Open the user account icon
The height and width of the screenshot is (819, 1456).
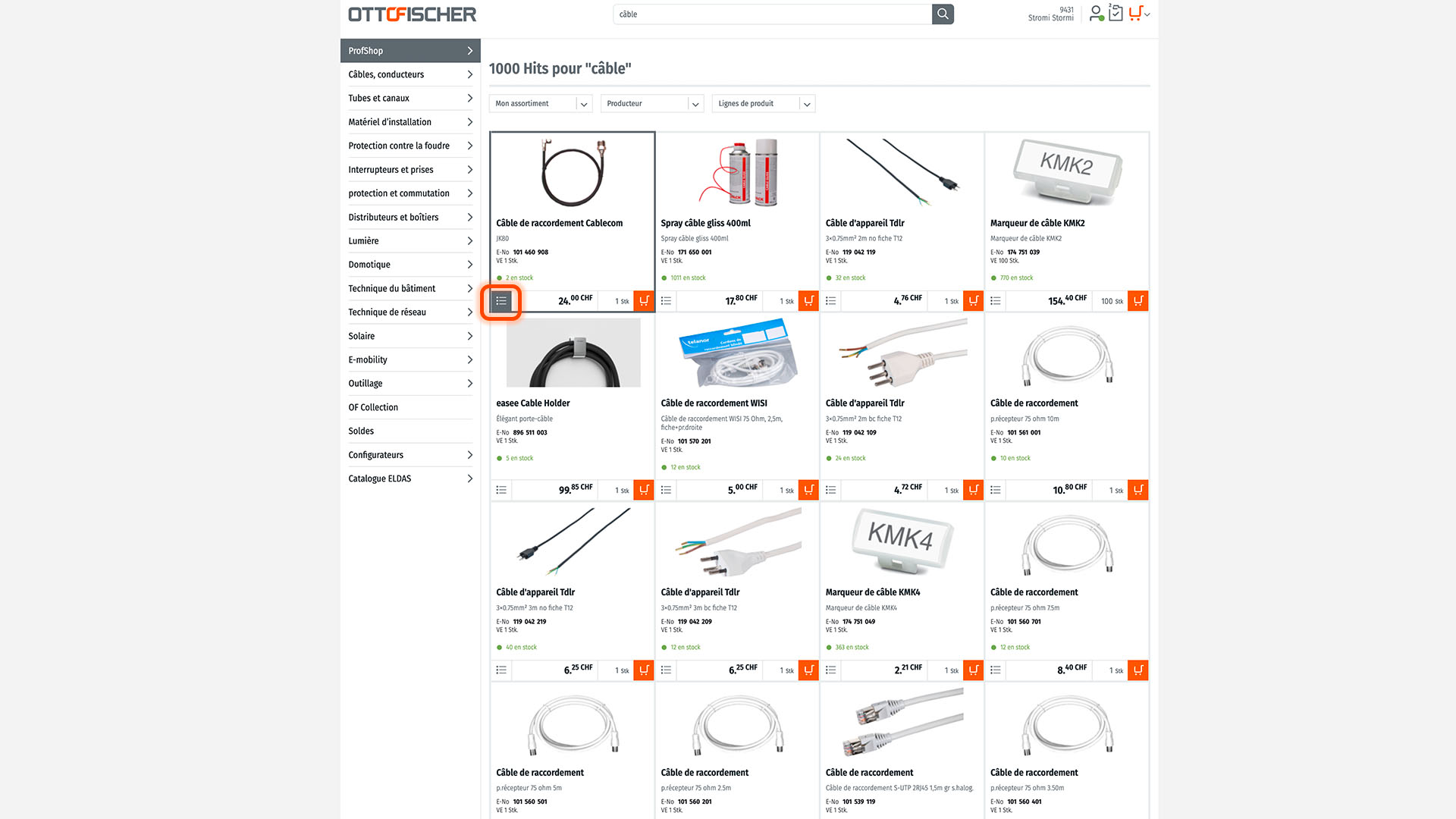[1096, 14]
